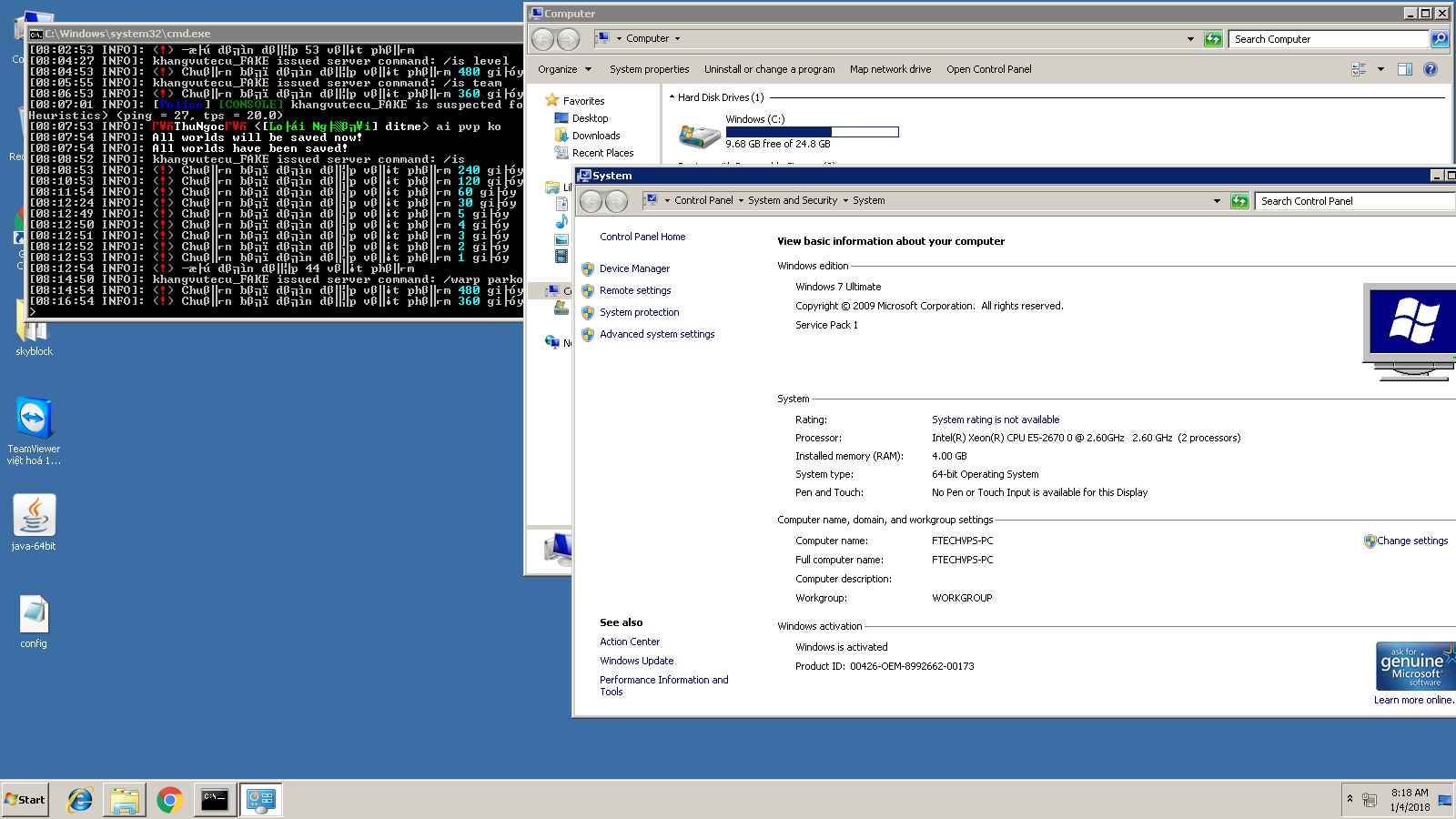The height and width of the screenshot is (819, 1456).
Task: Open the java-64bit desktop icon
Action: pyautogui.click(x=34, y=516)
